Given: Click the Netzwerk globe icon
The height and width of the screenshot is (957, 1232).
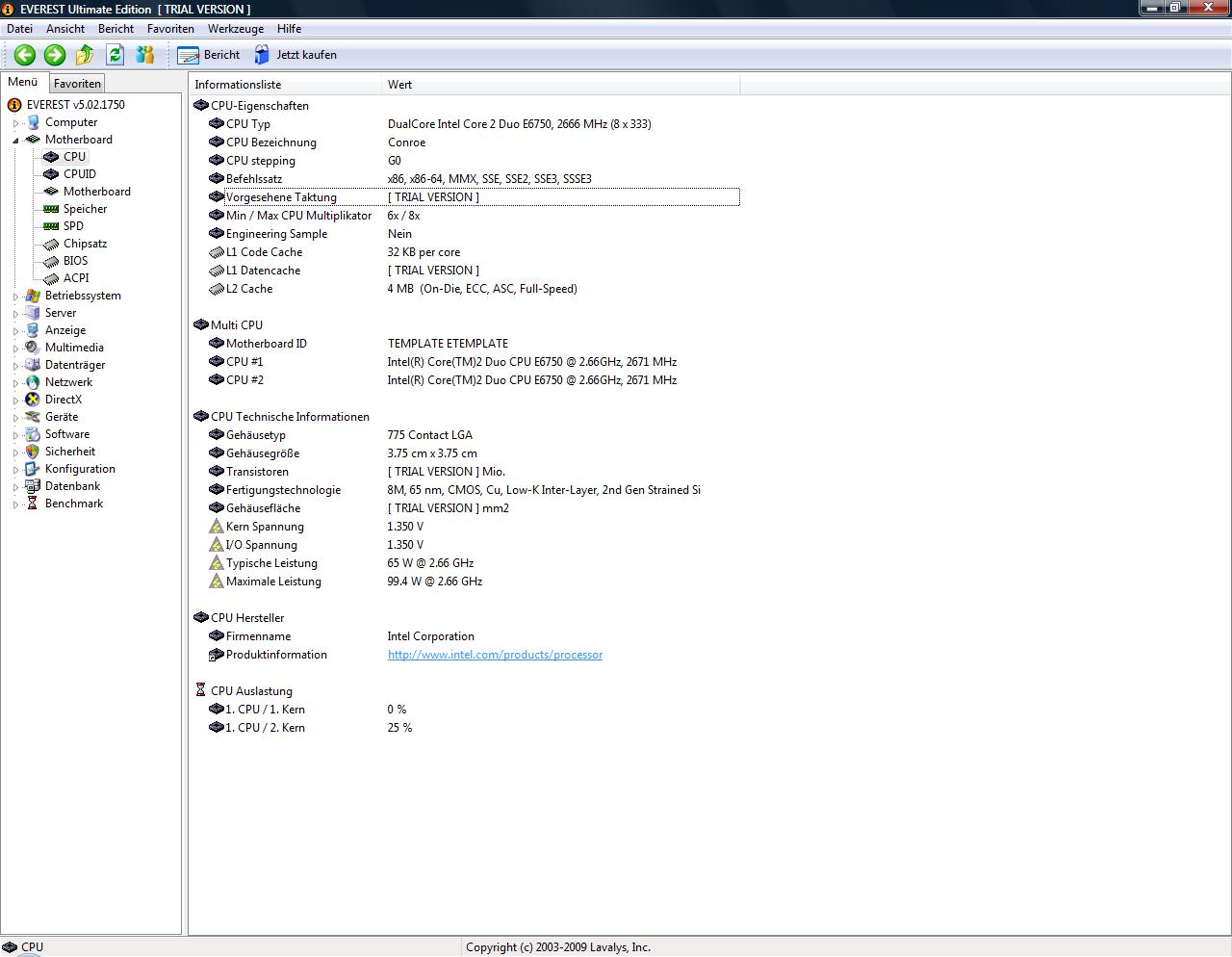Looking at the screenshot, I should tap(33, 382).
